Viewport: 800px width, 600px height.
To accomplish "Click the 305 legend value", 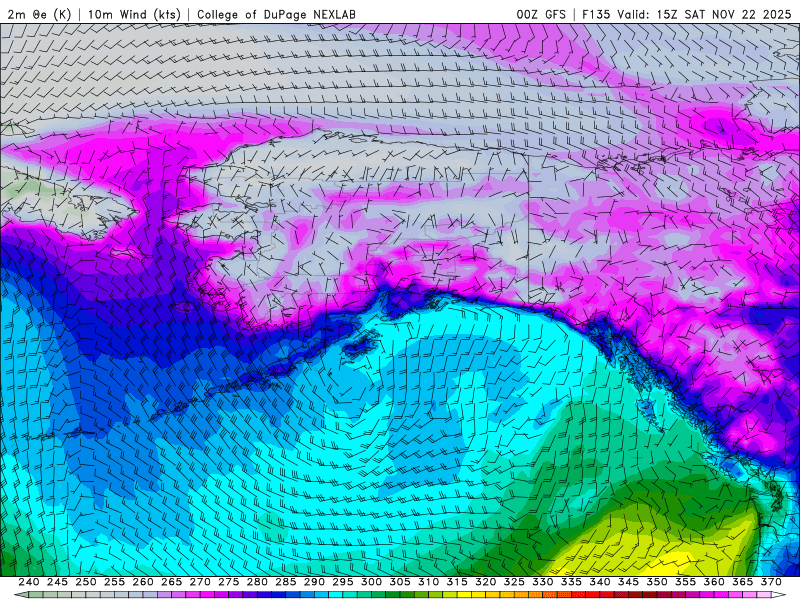I will pos(400,582).
